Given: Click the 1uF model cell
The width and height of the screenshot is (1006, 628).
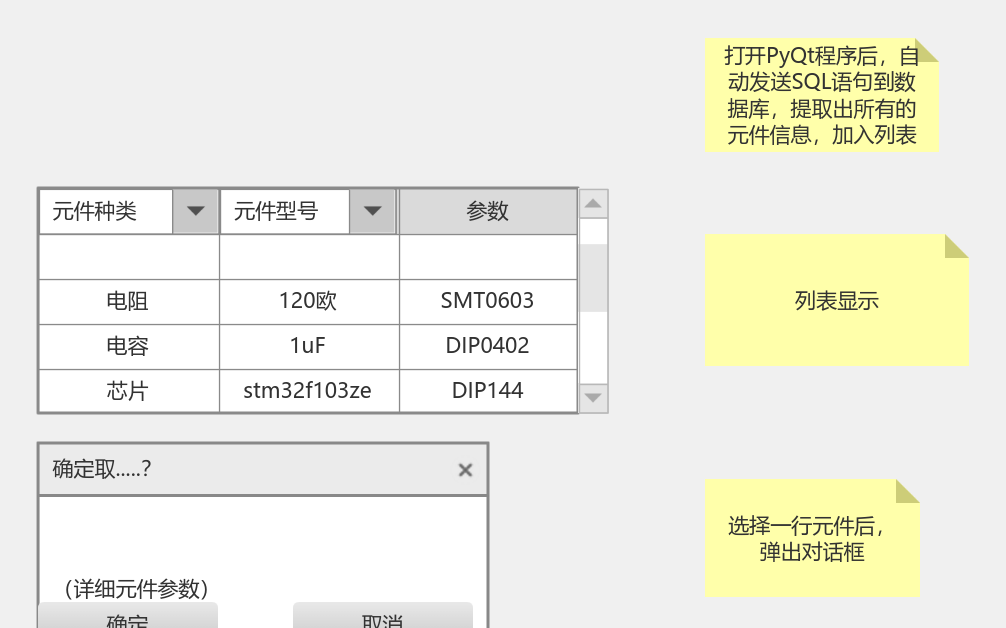Looking at the screenshot, I should click(307, 346).
